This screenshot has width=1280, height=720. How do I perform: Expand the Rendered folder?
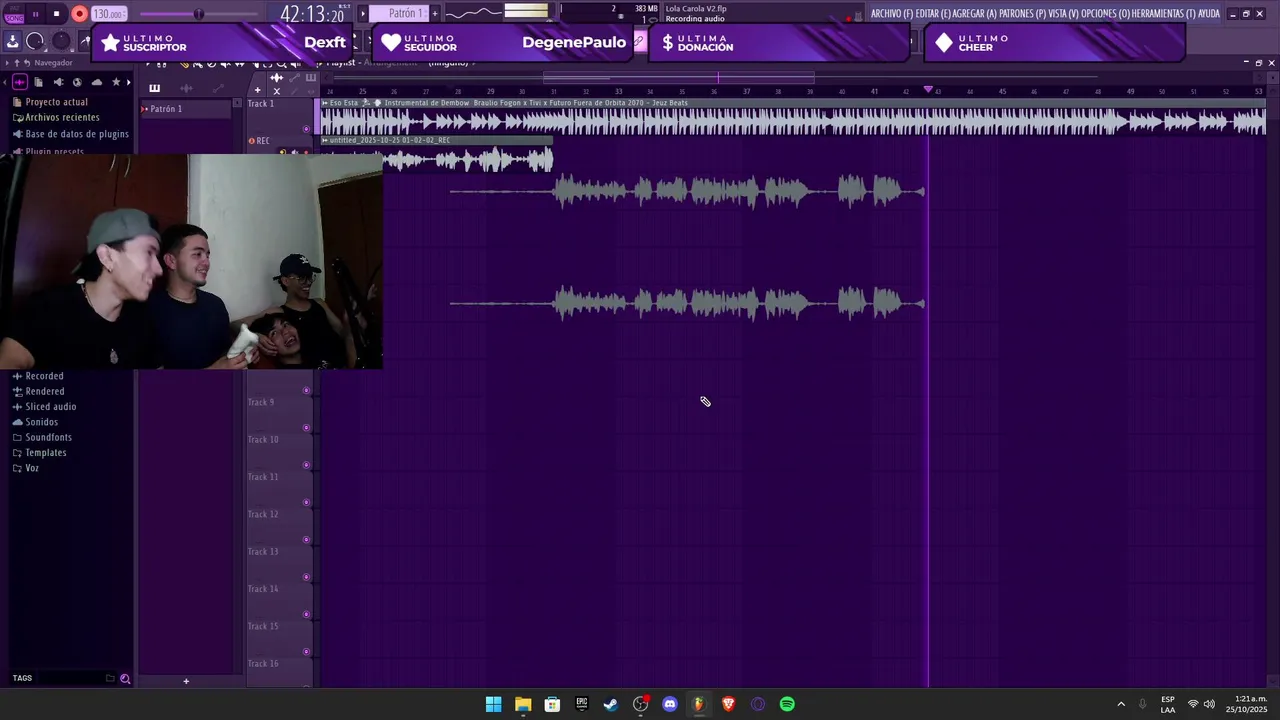(x=44, y=391)
